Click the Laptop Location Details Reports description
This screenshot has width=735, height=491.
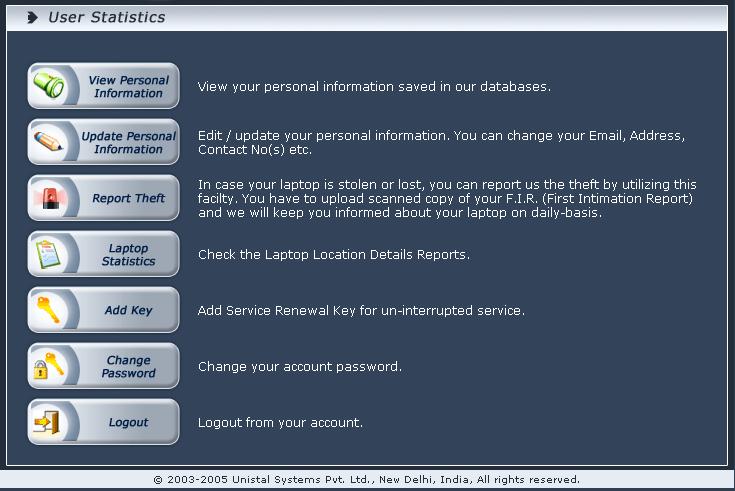pyautogui.click(x=333, y=255)
